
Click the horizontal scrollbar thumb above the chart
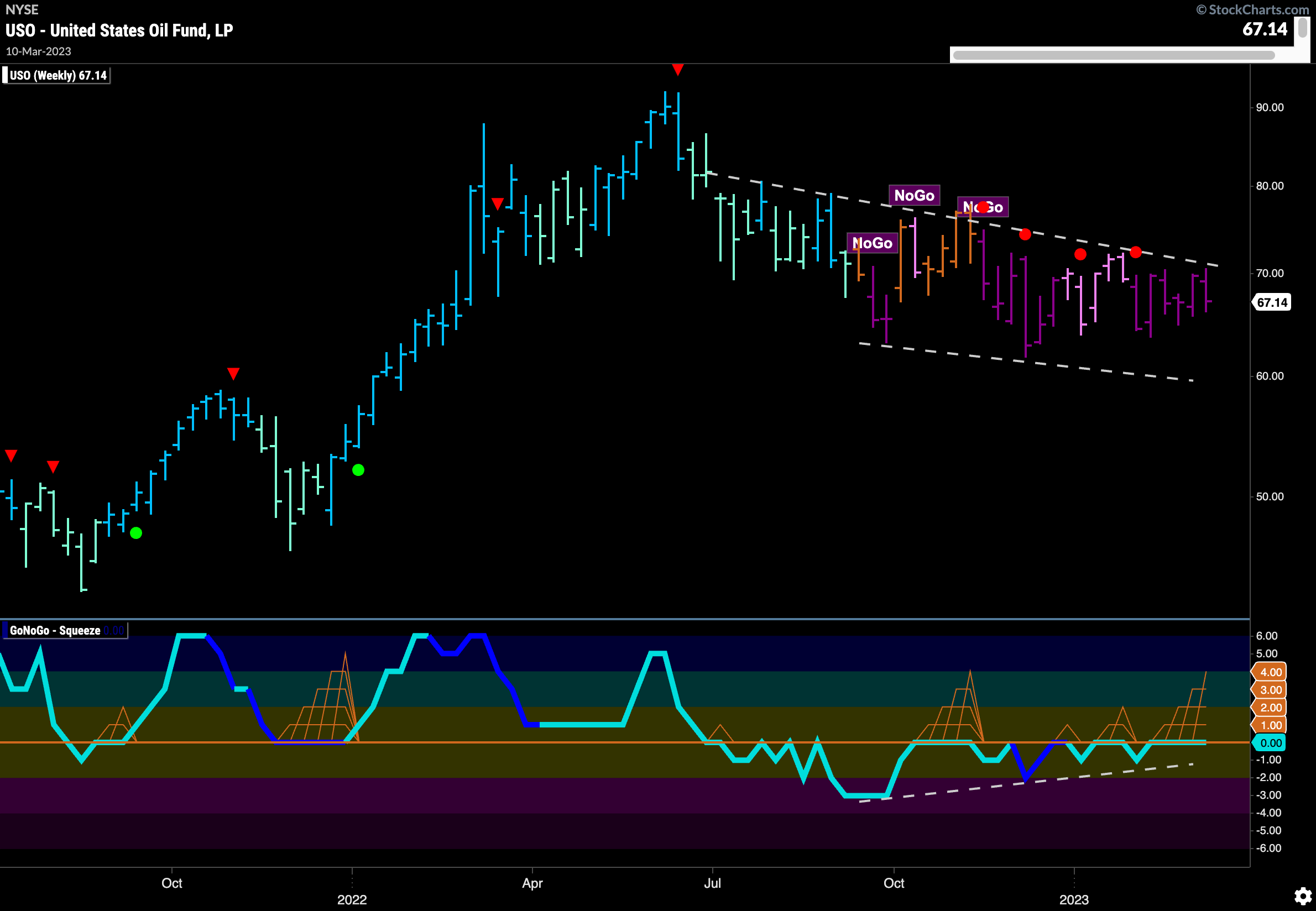[x=1114, y=55]
